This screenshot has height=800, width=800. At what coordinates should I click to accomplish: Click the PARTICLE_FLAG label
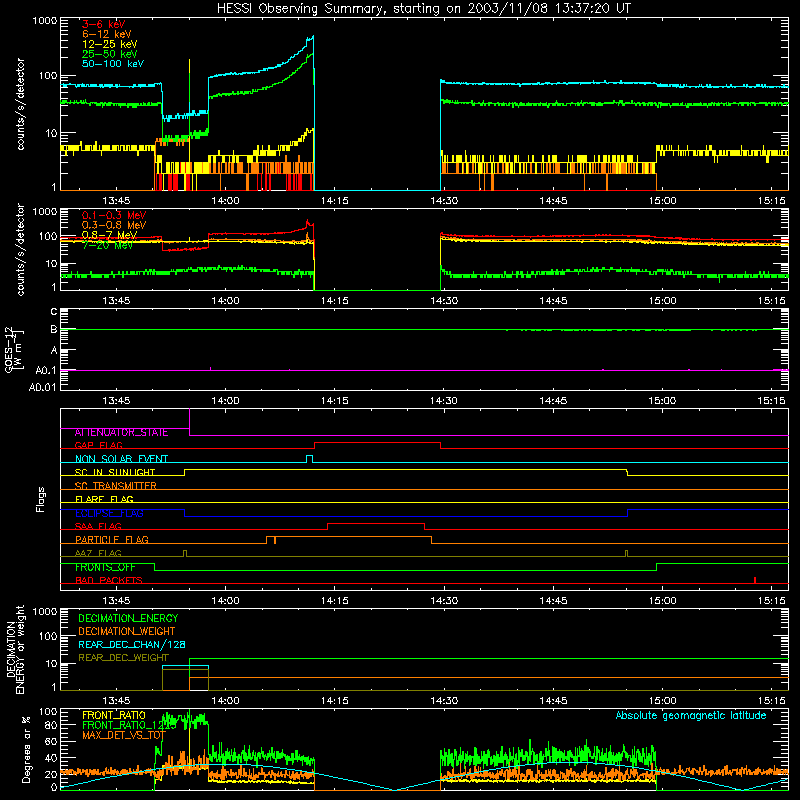tap(112, 540)
